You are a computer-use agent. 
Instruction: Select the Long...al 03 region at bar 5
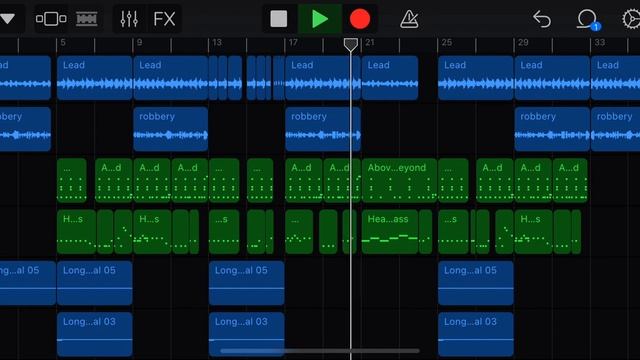[95, 334]
